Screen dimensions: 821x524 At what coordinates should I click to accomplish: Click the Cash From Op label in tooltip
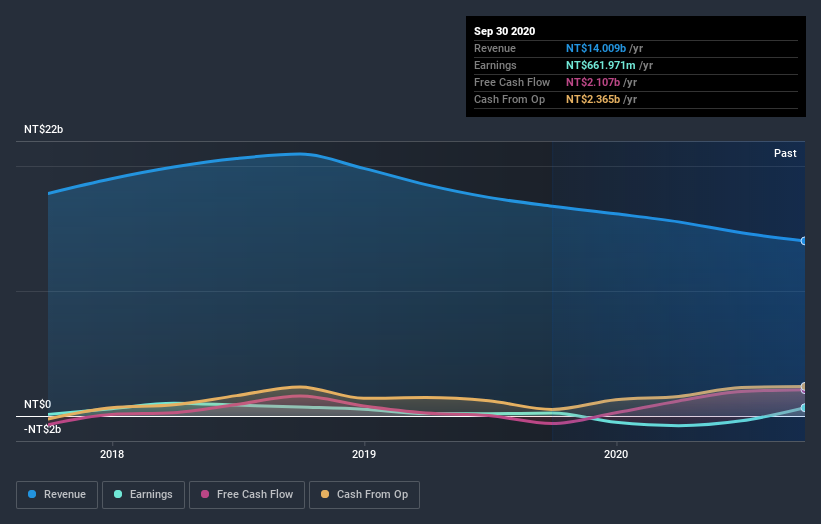(x=509, y=99)
